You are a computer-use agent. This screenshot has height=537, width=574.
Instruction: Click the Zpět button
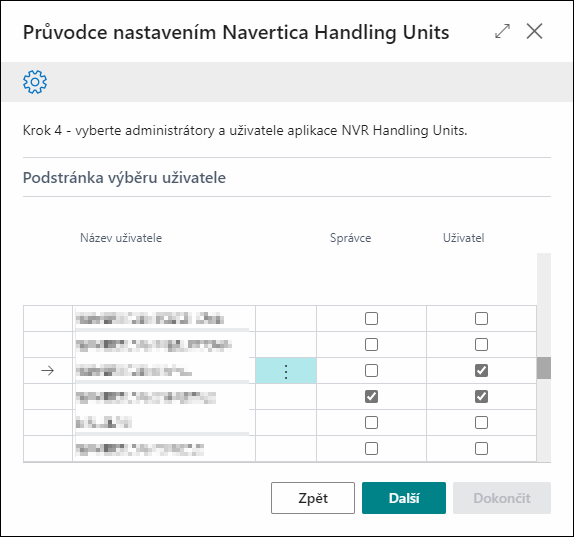[313, 498]
